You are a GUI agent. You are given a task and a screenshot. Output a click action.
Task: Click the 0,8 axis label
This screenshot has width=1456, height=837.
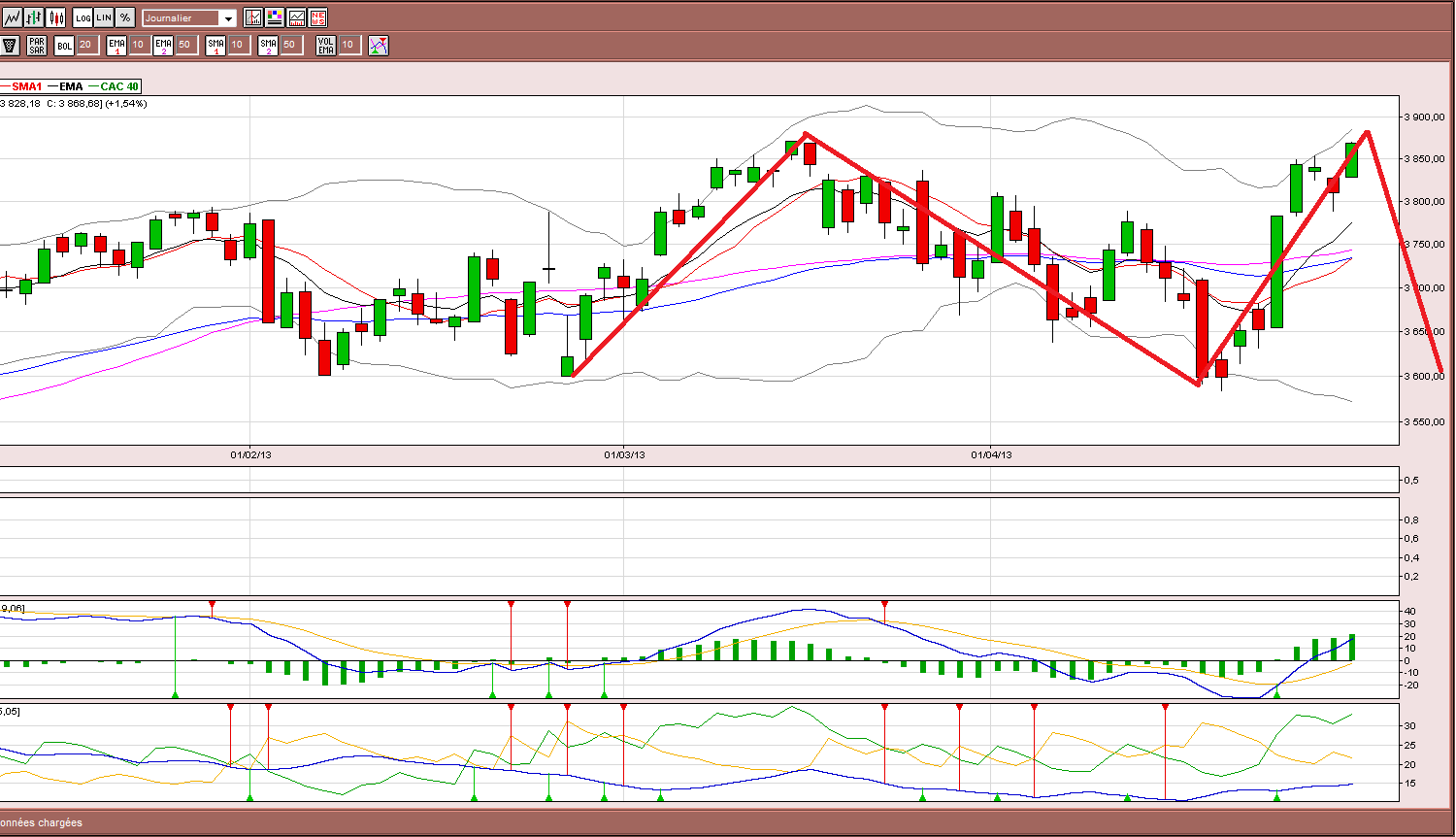point(1410,520)
